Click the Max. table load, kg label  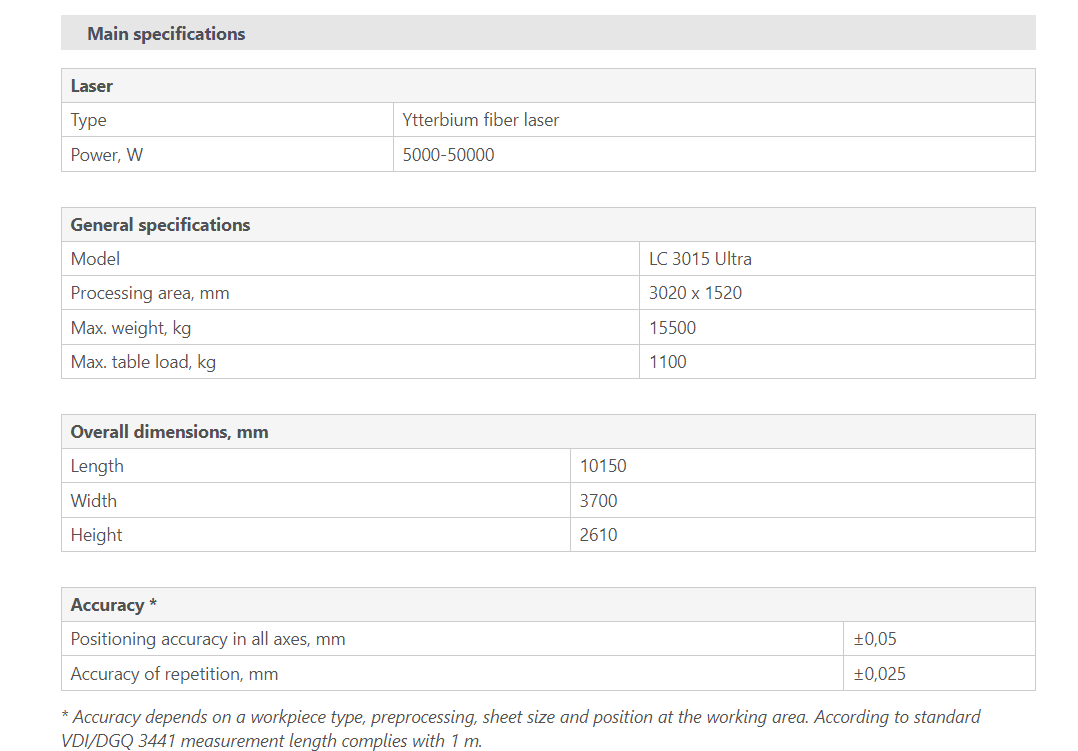point(143,362)
